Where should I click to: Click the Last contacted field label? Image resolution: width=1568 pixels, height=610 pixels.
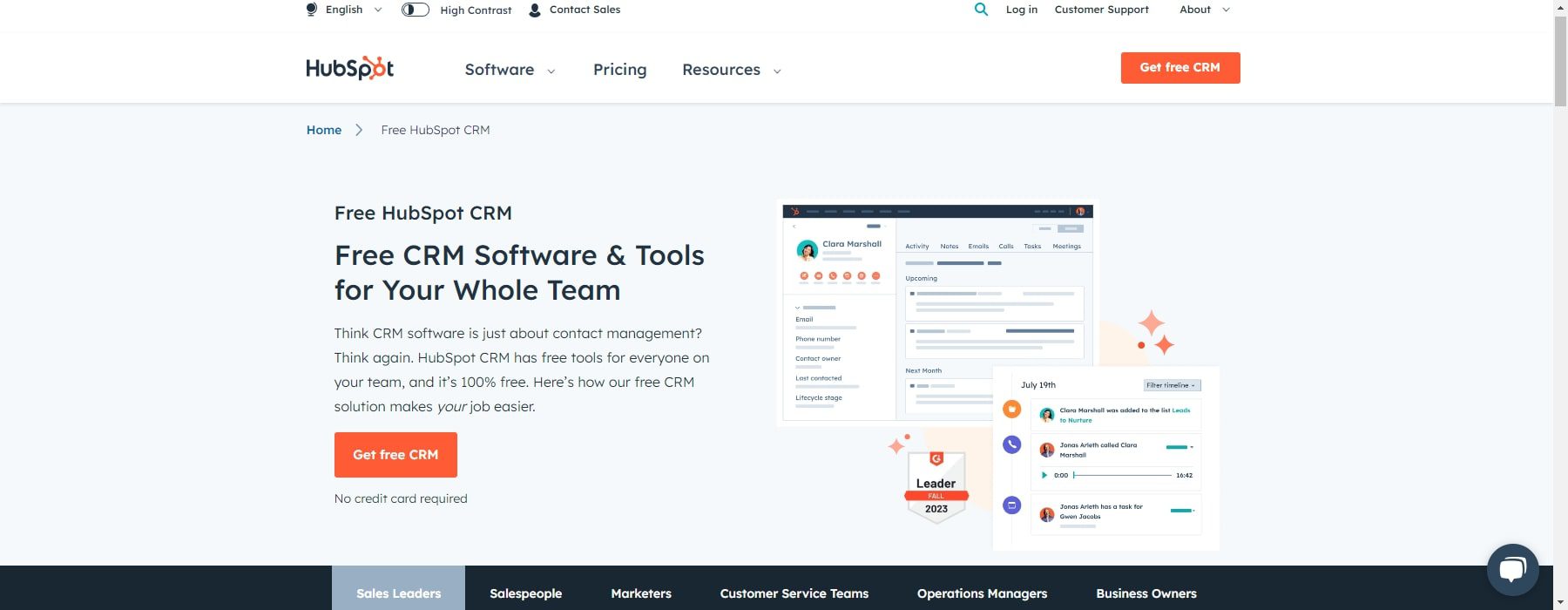tap(819, 378)
